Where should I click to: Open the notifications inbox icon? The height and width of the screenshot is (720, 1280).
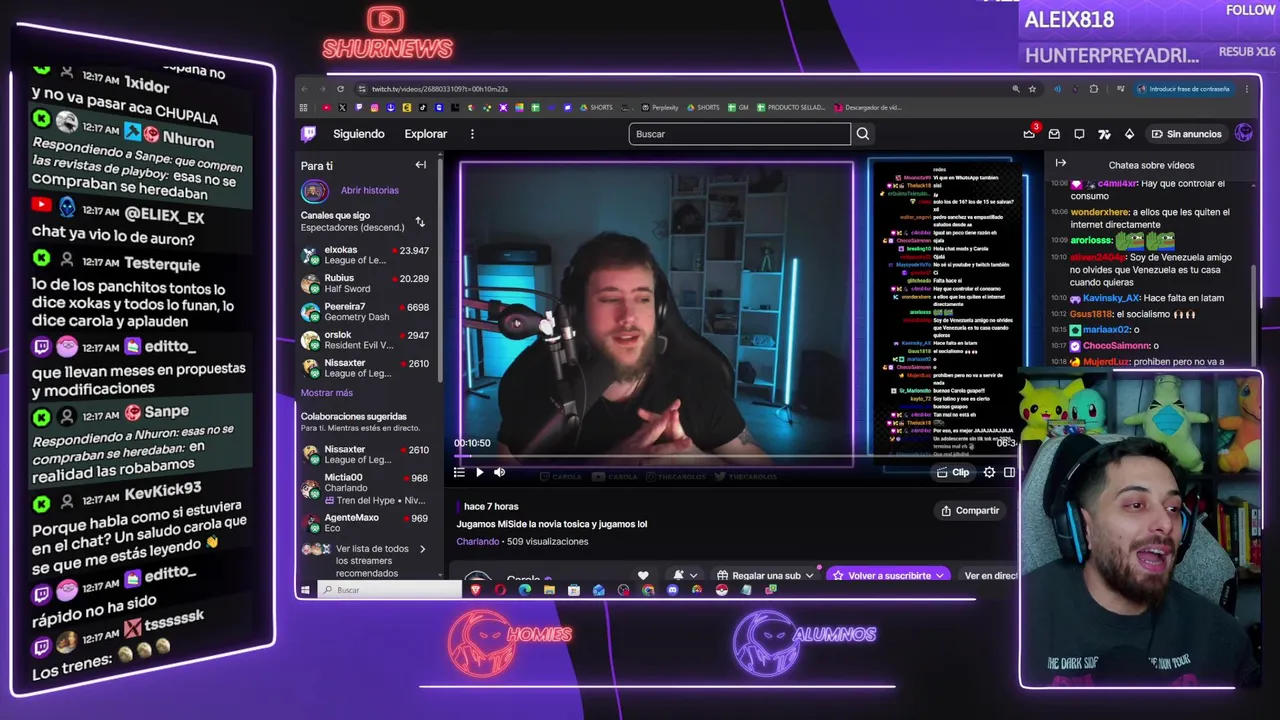coord(1054,134)
